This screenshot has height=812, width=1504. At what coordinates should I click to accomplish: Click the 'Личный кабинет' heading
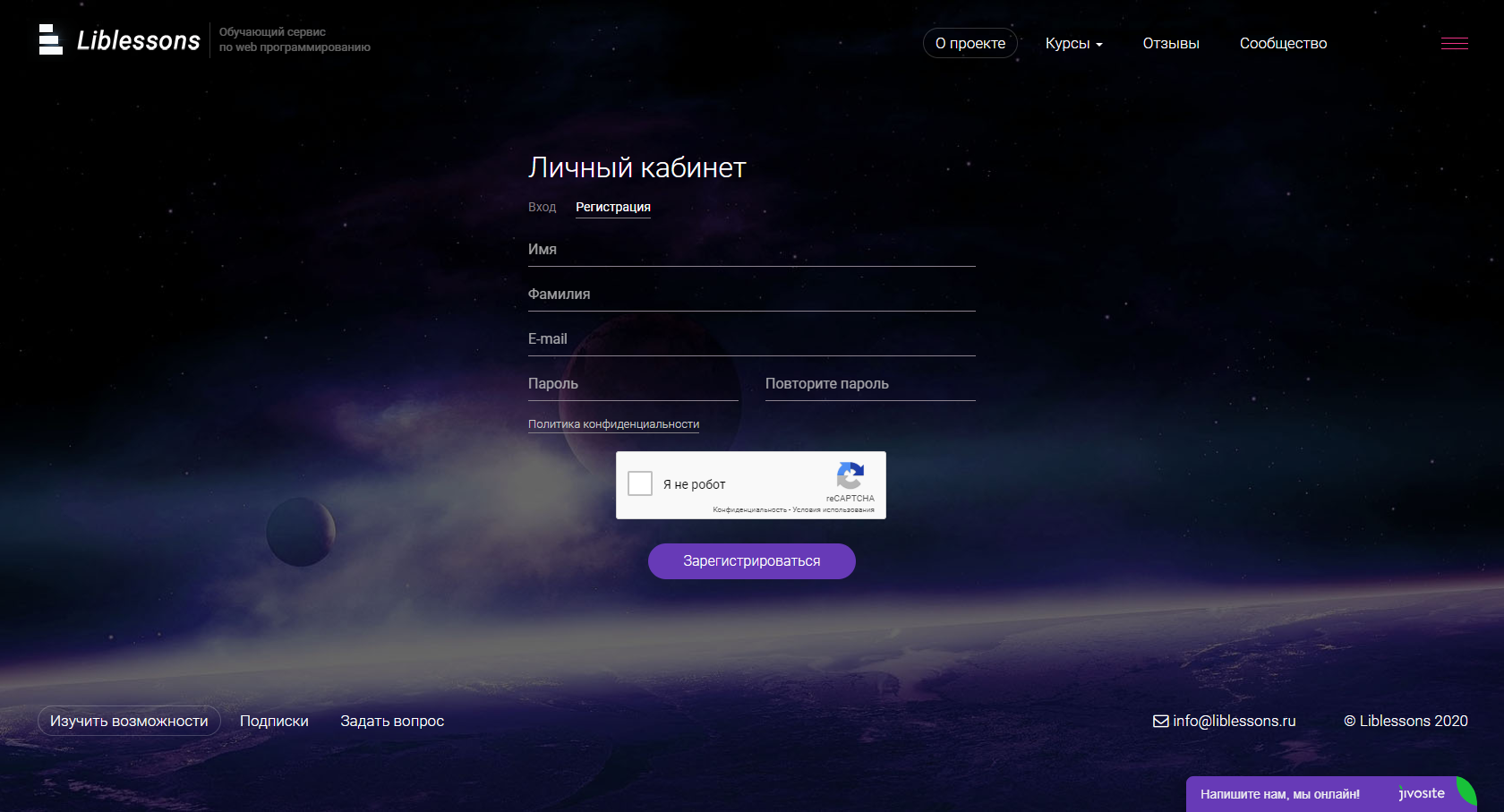[637, 167]
